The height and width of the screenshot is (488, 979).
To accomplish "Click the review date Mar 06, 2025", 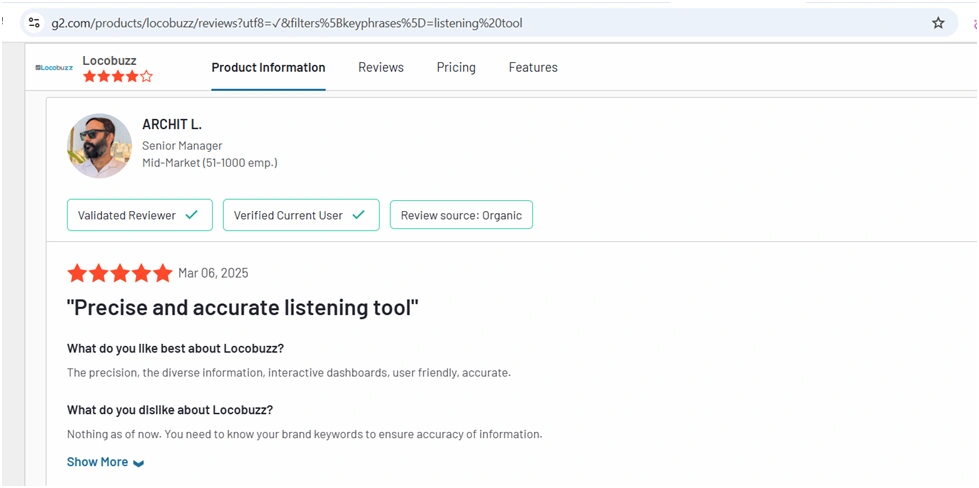I will pos(213,273).
